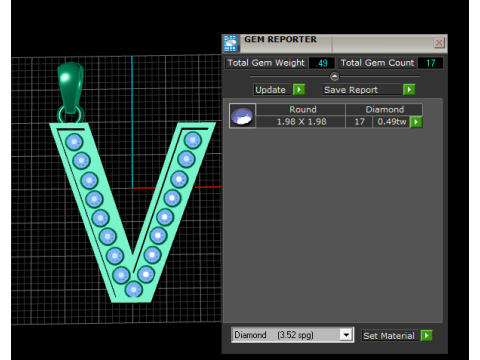
Task: Click the GEM REPORTER title bar
Action: (335, 43)
